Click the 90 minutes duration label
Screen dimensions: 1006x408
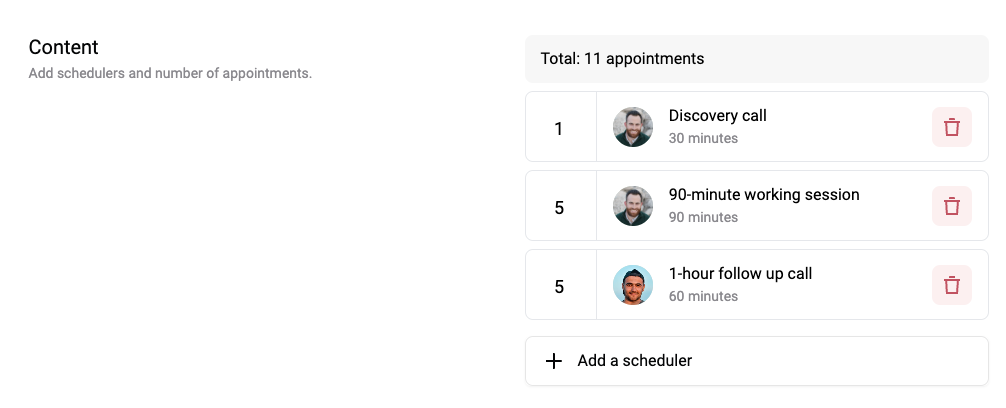pos(703,217)
